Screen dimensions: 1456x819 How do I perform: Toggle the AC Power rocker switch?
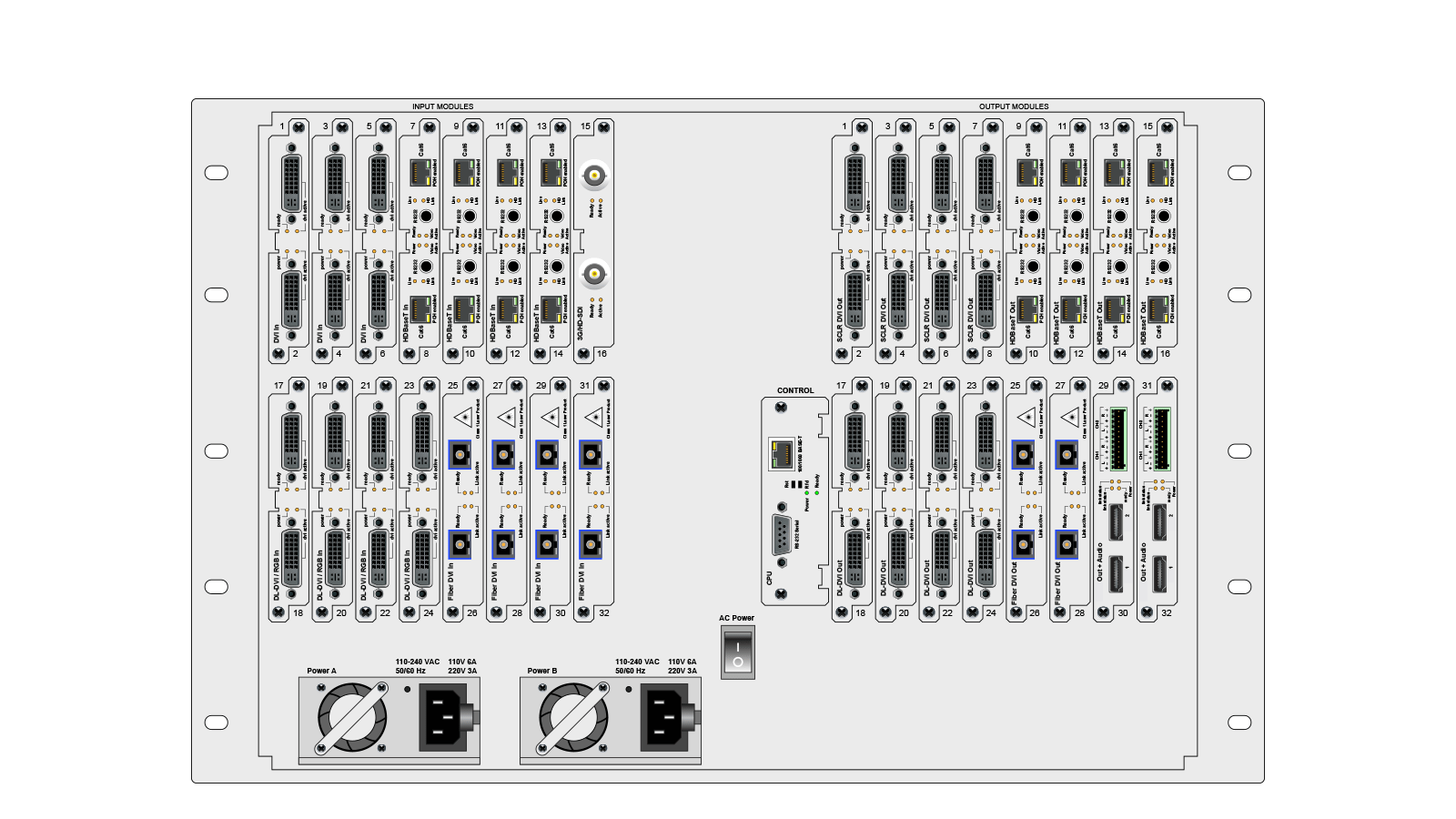[x=737, y=653]
